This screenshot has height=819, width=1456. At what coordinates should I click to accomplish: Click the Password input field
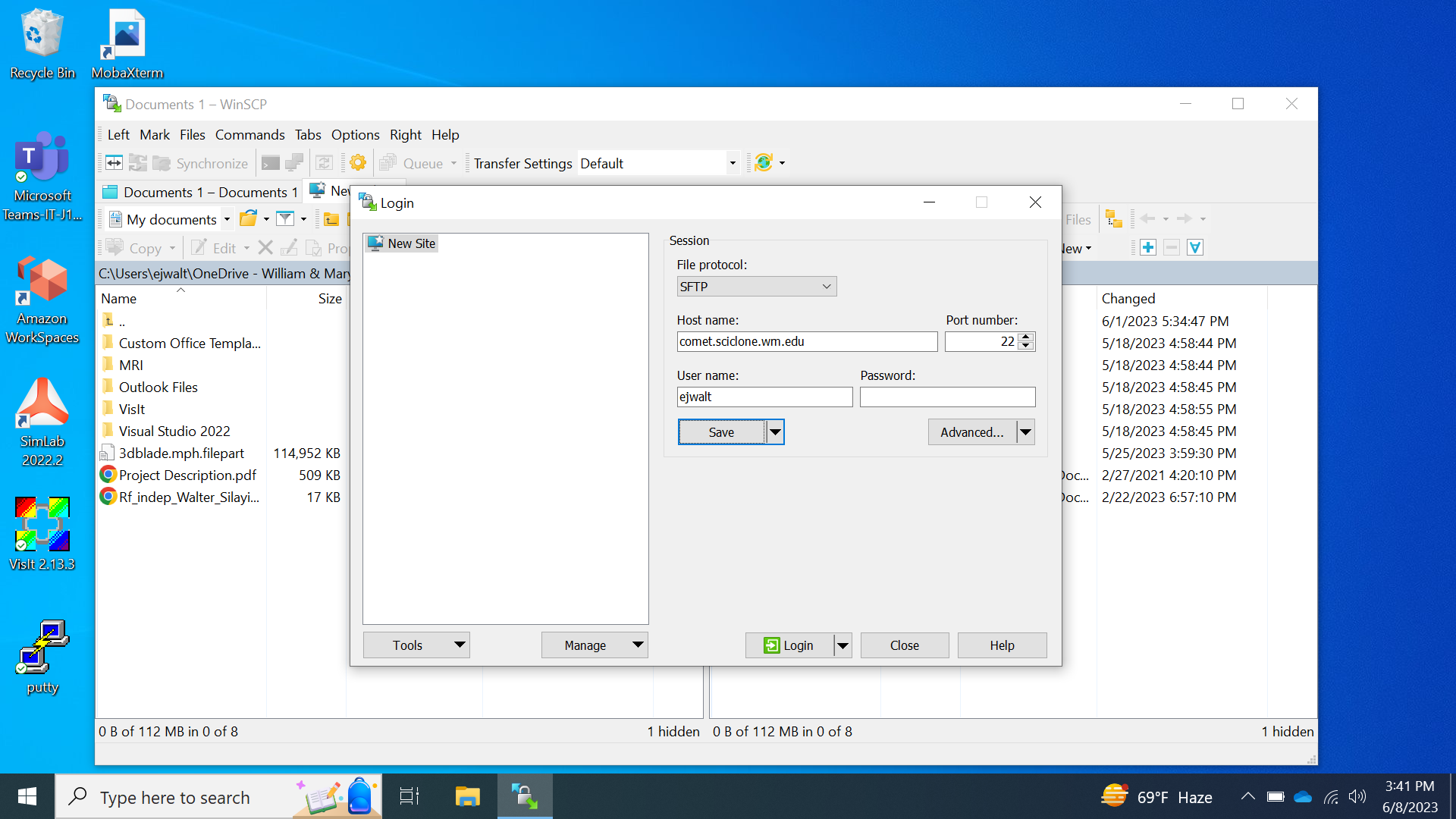(947, 397)
